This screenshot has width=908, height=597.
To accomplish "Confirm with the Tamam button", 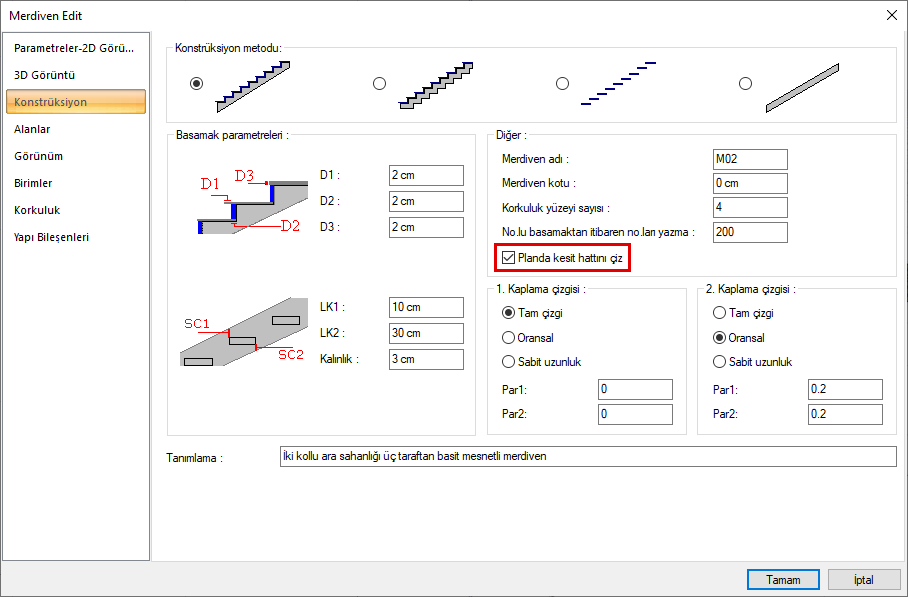I will click(x=783, y=580).
